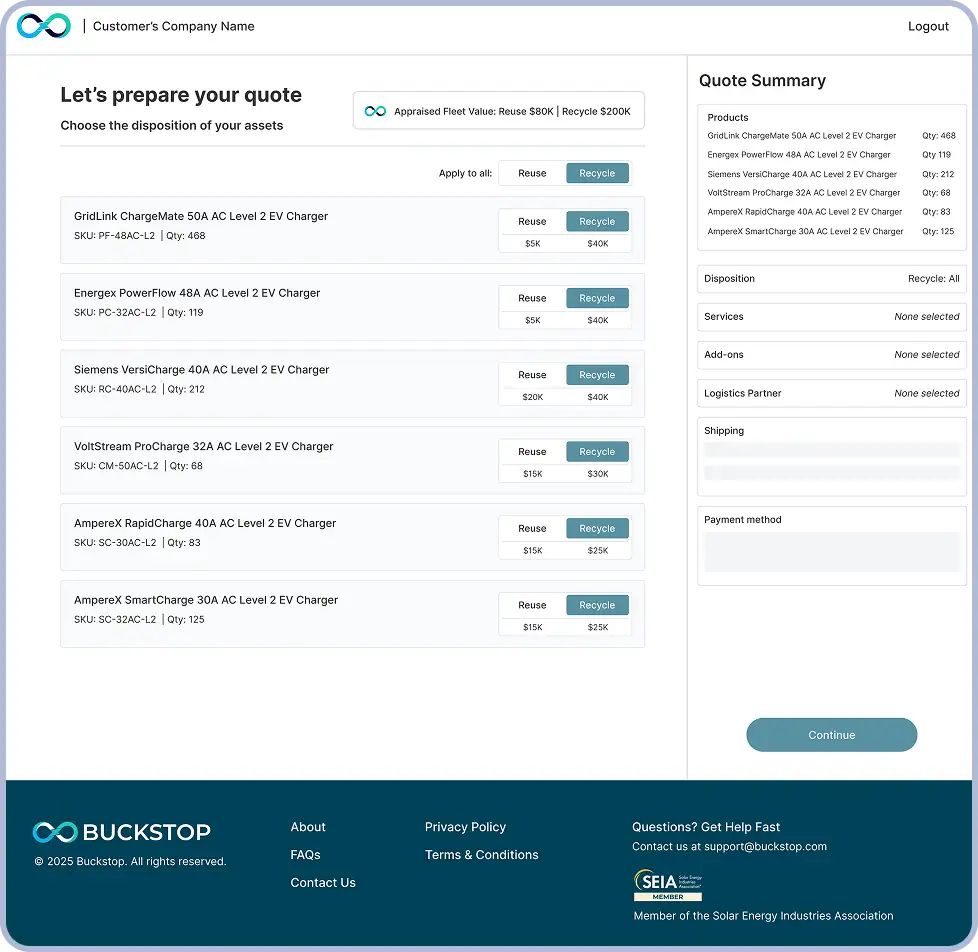Image resolution: width=978 pixels, height=952 pixels.
Task: Set AmpereX RapidCharge 40A to Recycle
Action: pyautogui.click(x=597, y=528)
